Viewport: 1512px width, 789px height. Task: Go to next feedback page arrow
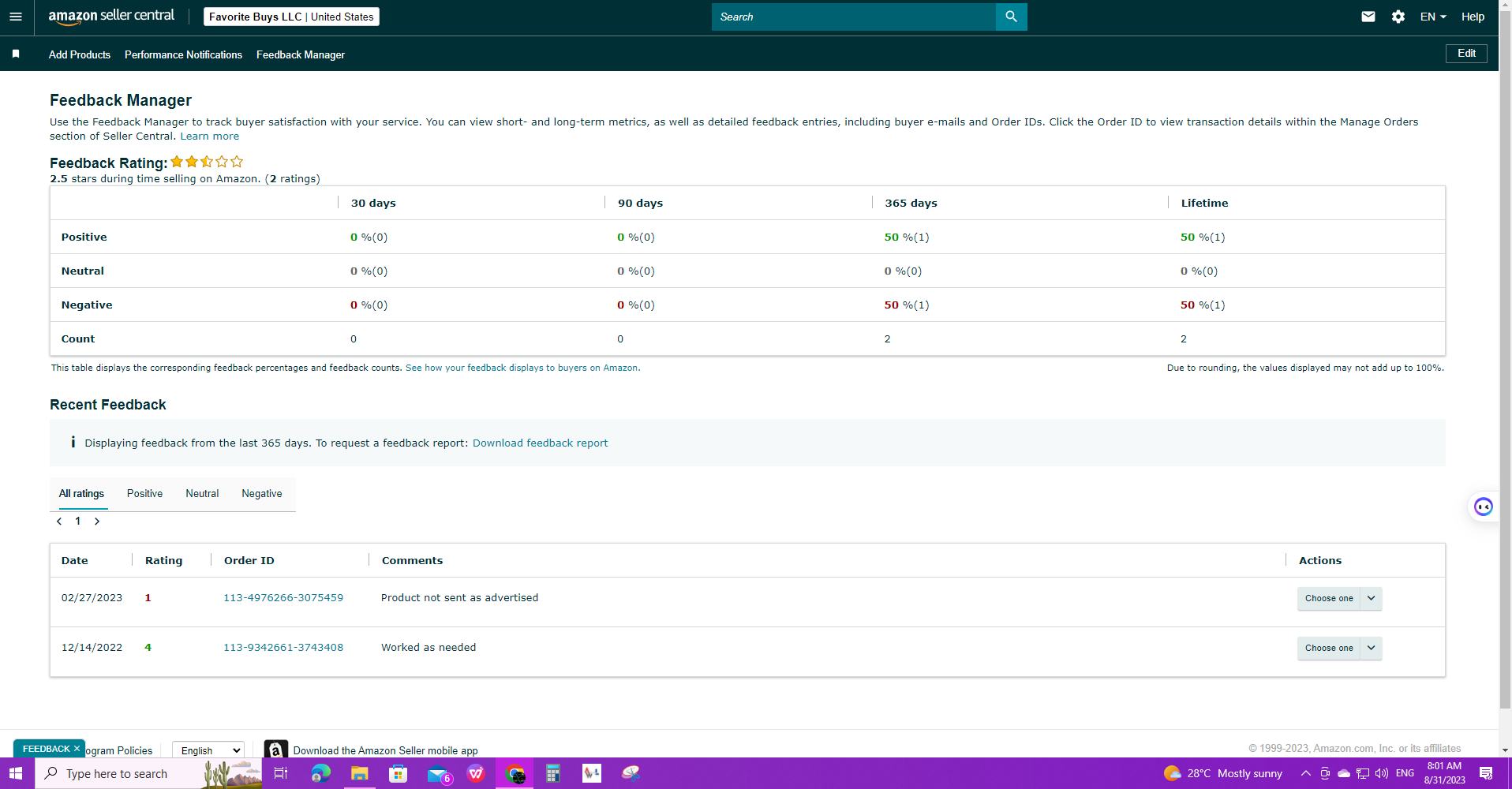[97, 522]
